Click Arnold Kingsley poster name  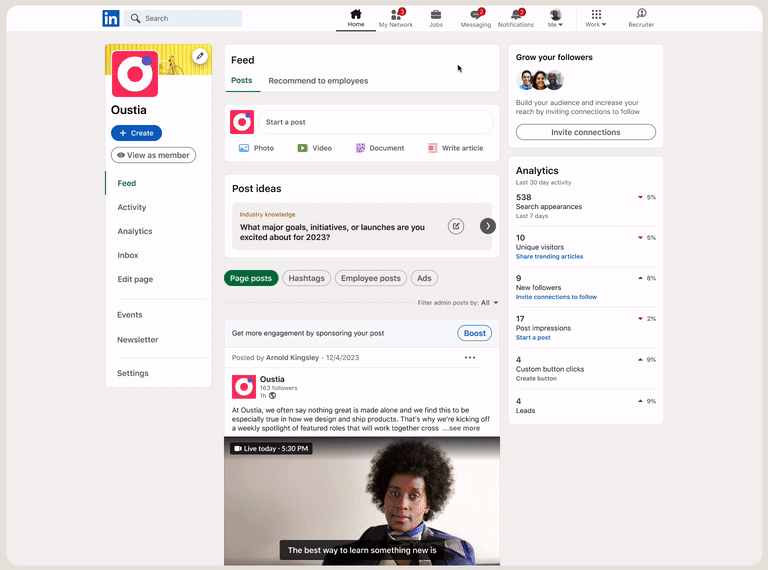[292, 357]
